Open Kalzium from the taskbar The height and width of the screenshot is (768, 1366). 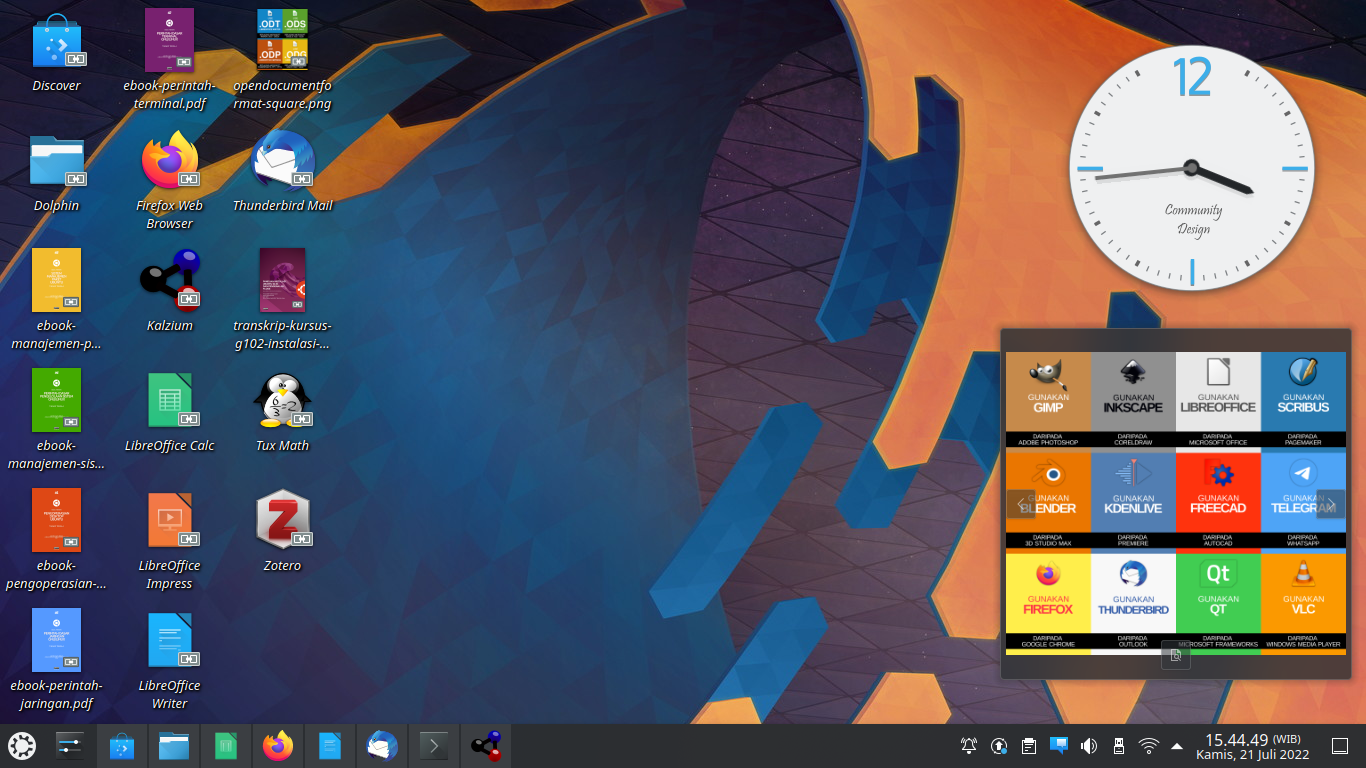[486, 746]
